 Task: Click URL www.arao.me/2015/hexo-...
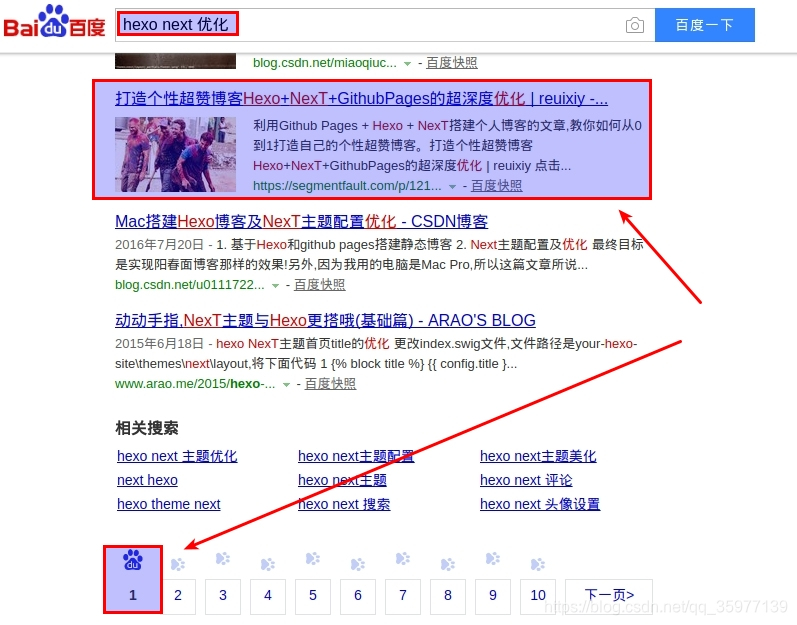195,384
